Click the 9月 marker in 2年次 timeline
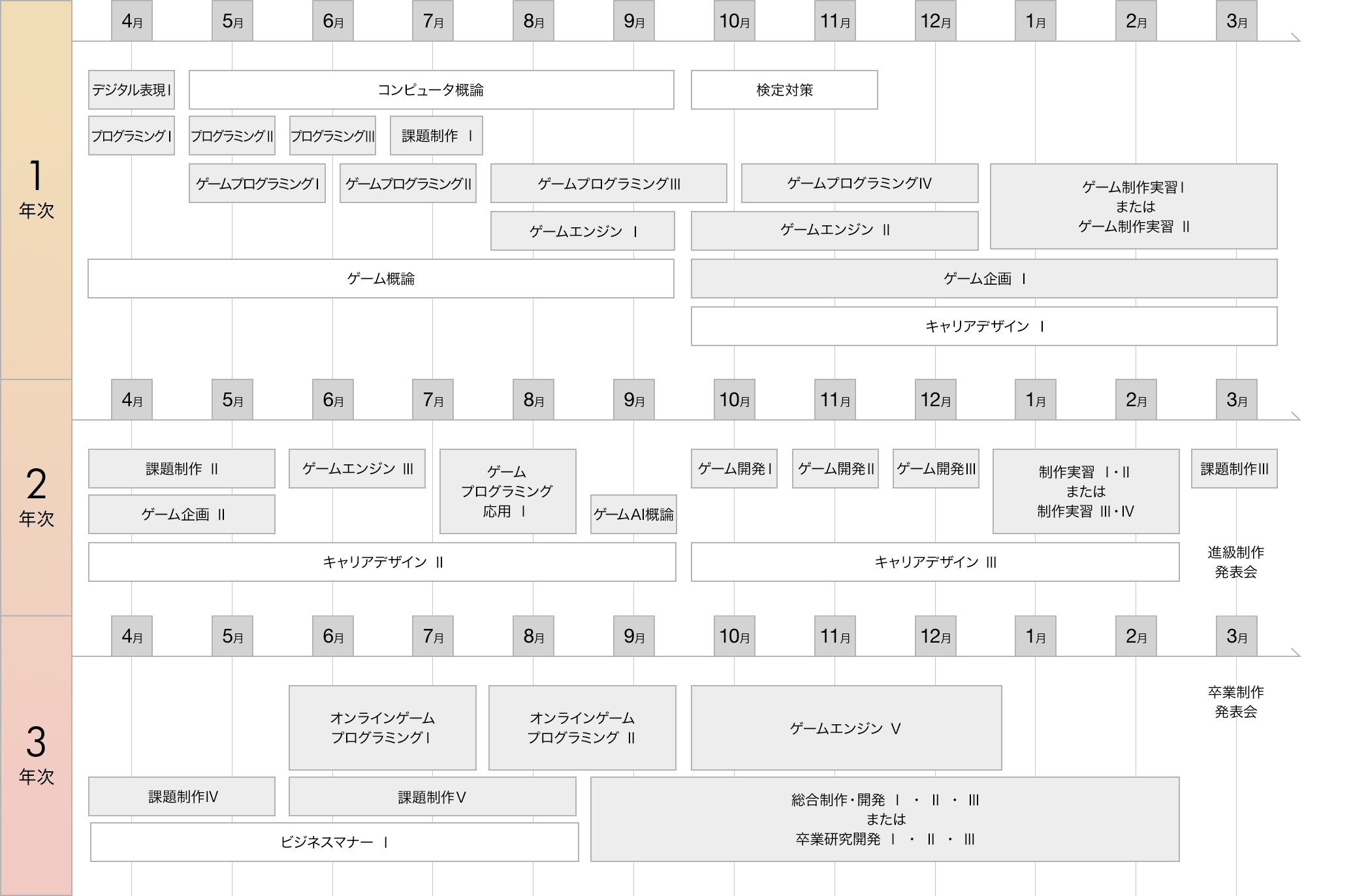 coord(634,400)
